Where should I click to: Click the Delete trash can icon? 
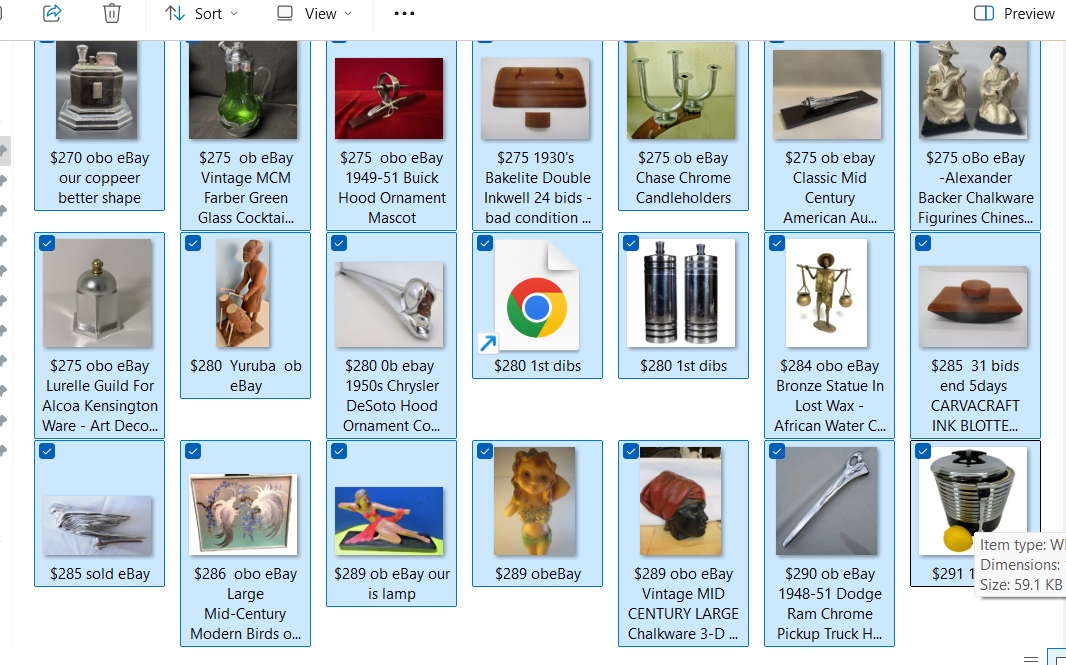[x=112, y=13]
